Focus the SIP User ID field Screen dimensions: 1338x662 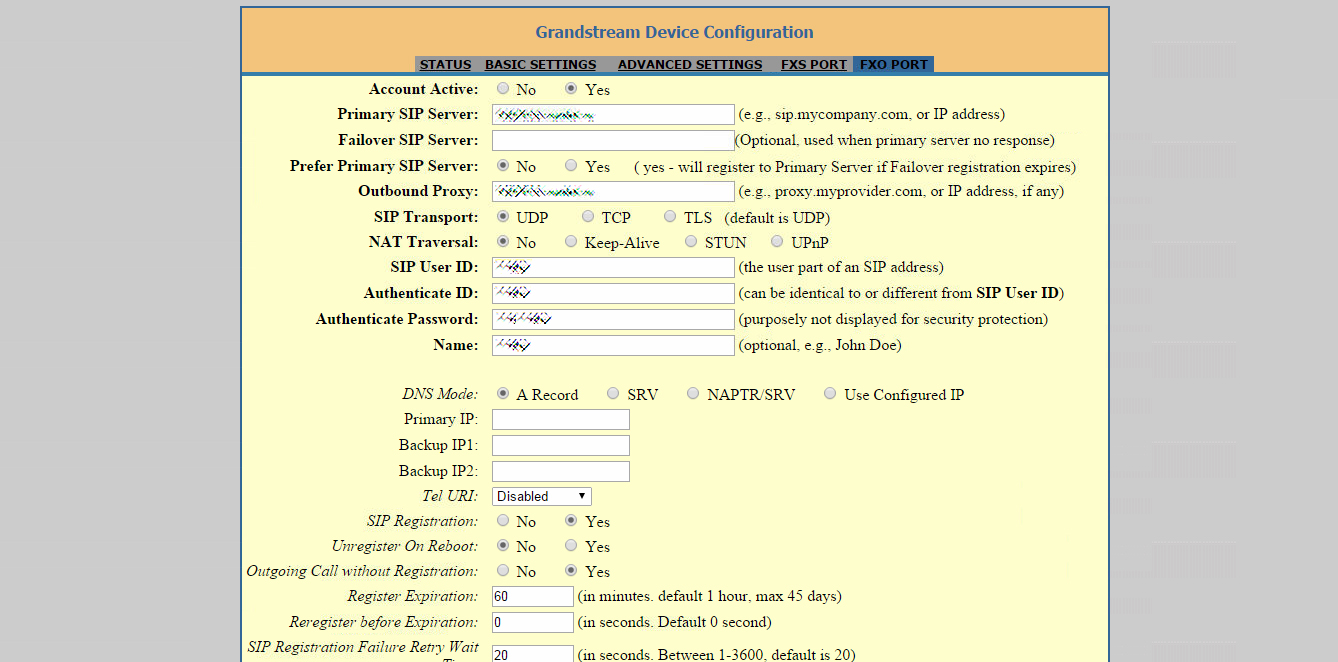pos(613,268)
